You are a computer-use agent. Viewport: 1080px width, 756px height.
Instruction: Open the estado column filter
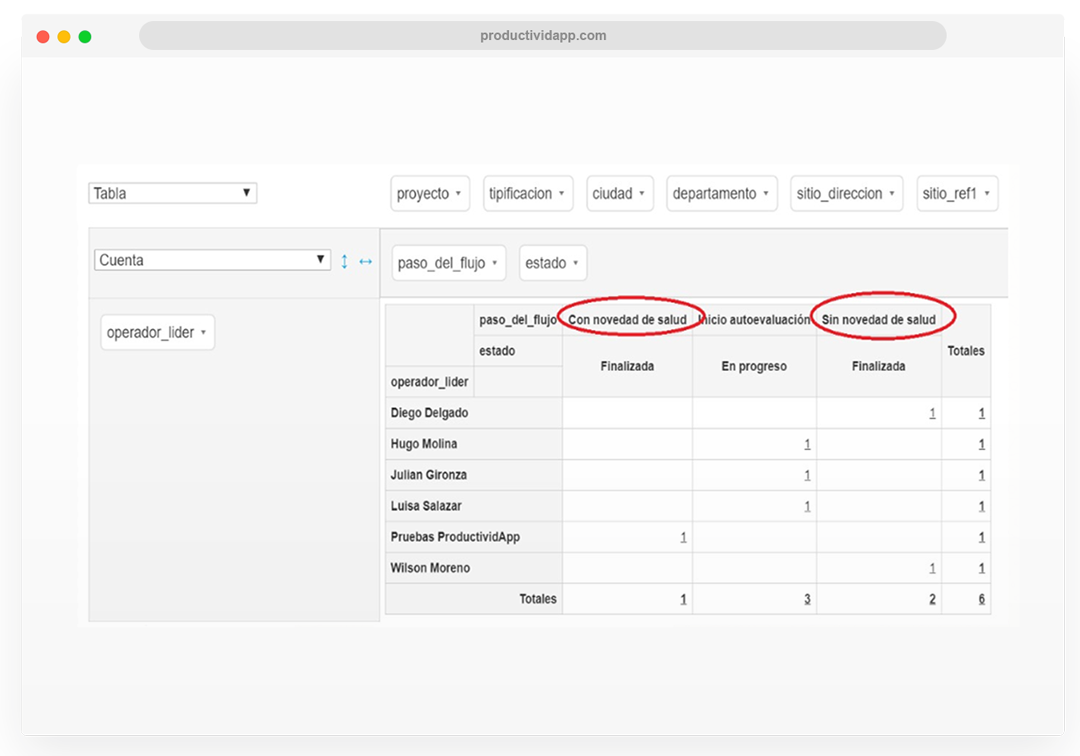pyautogui.click(x=553, y=263)
